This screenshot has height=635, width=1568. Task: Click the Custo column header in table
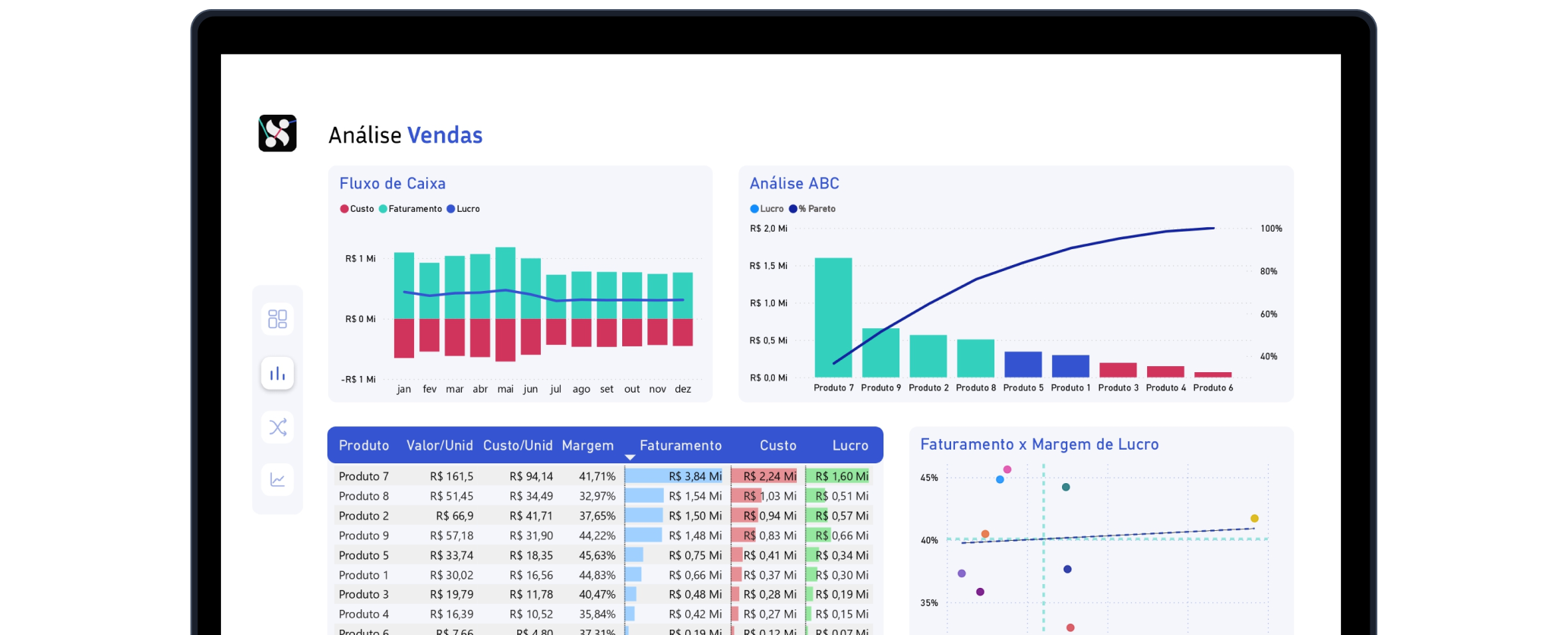click(779, 446)
